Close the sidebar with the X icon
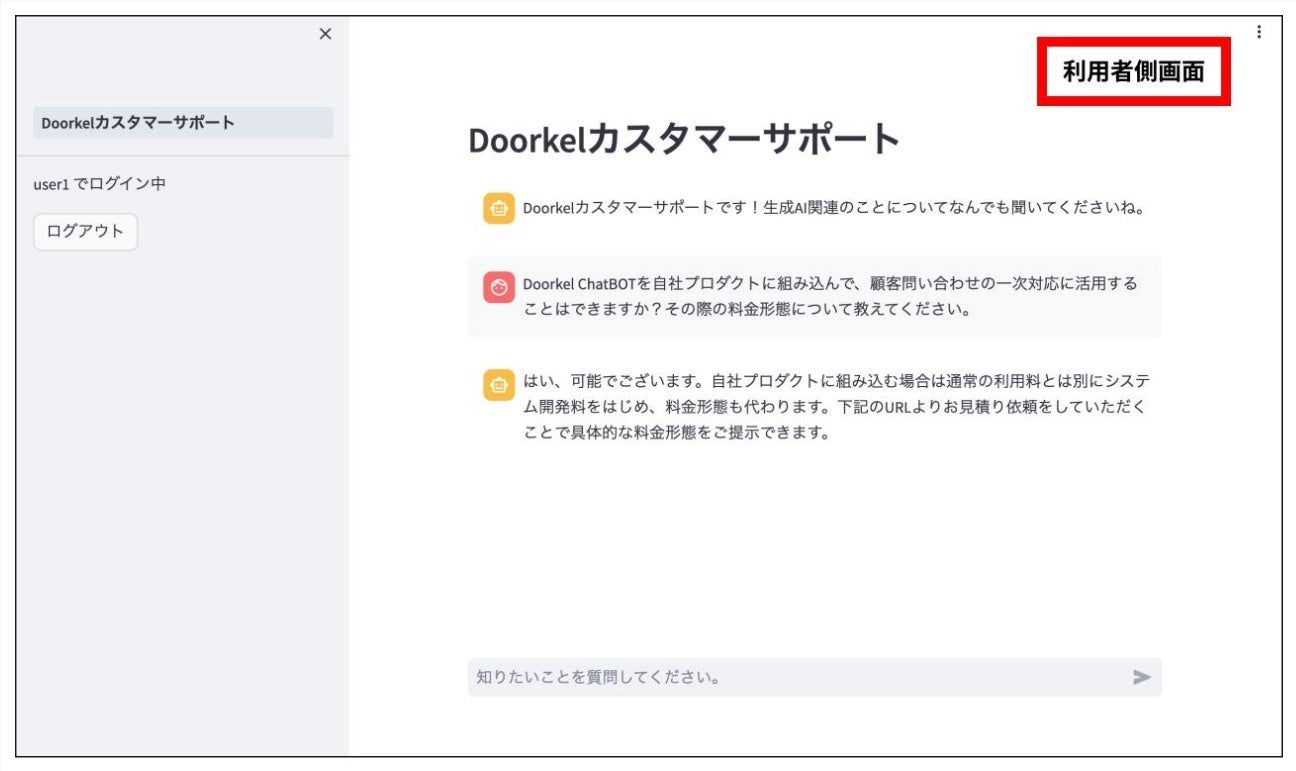 (x=325, y=34)
